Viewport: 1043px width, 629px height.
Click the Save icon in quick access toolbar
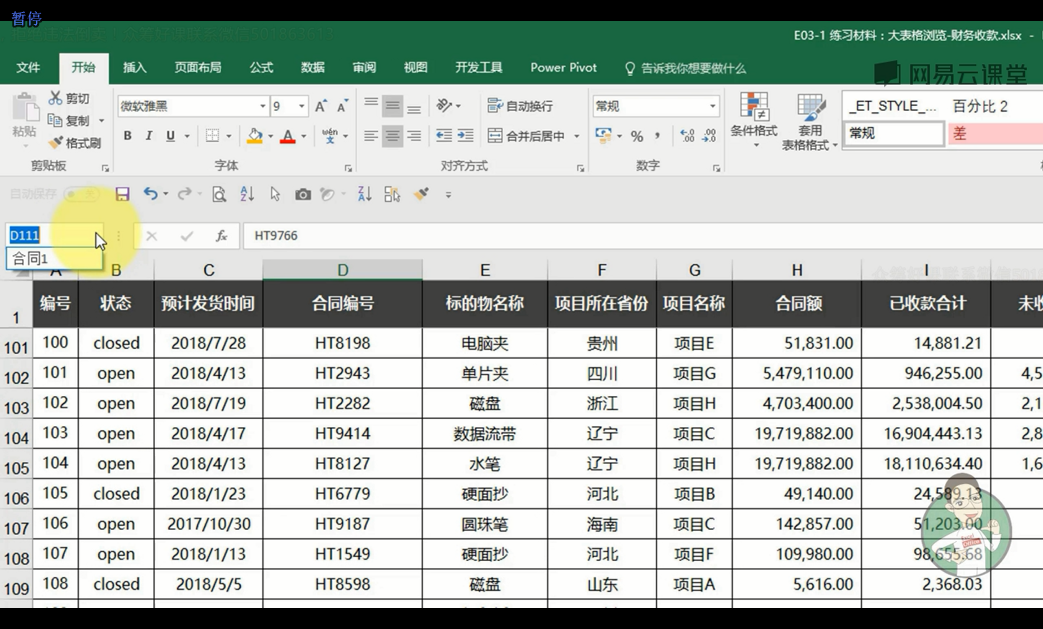click(122, 194)
